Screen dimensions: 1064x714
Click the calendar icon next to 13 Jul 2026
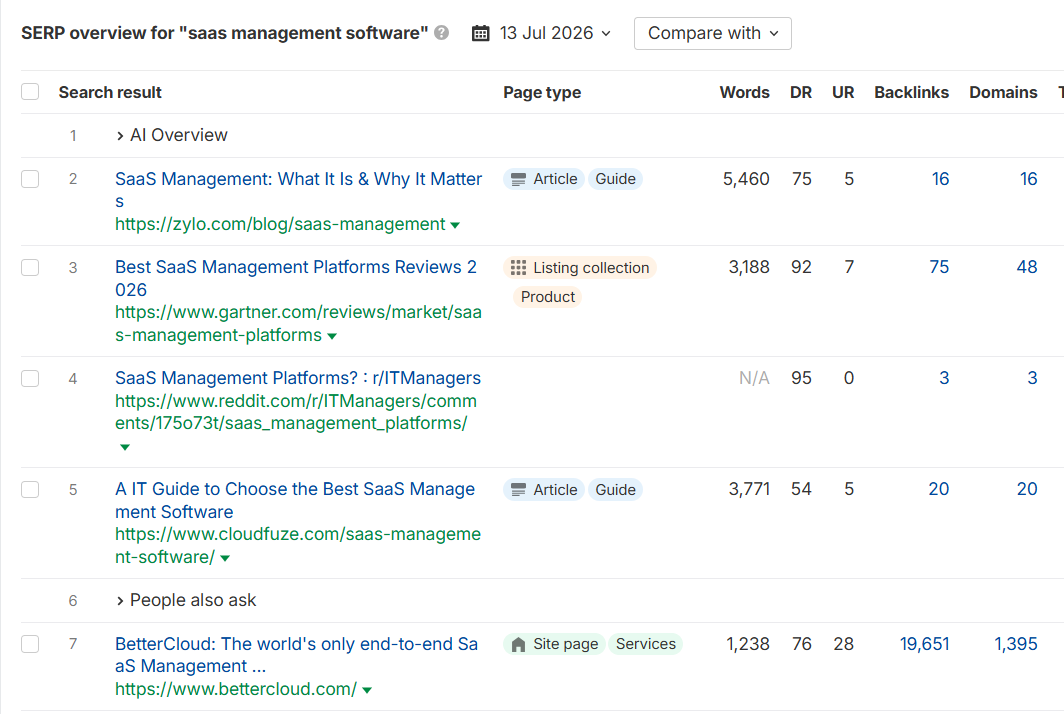pos(480,33)
